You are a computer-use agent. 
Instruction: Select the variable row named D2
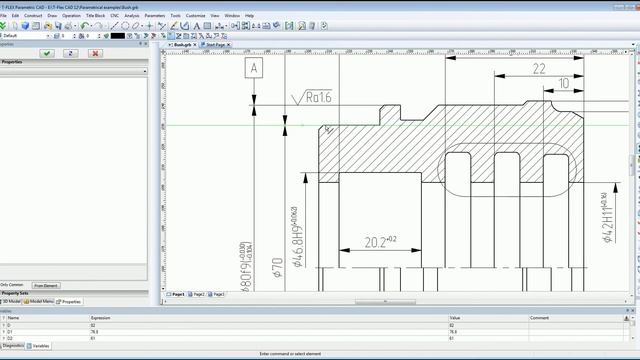pyautogui.click(x=313, y=338)
